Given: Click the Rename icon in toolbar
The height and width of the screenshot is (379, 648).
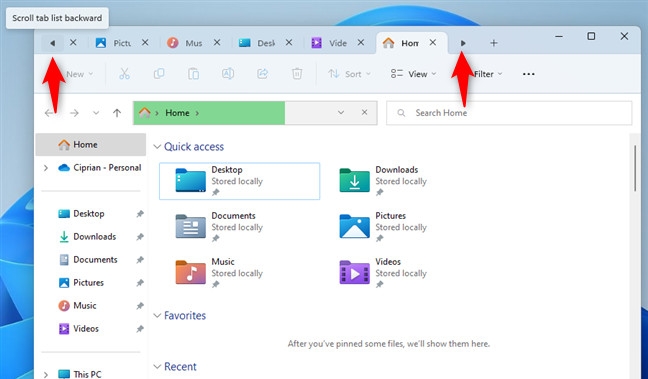Looking at the screenshot, I should tap(228, 74).
